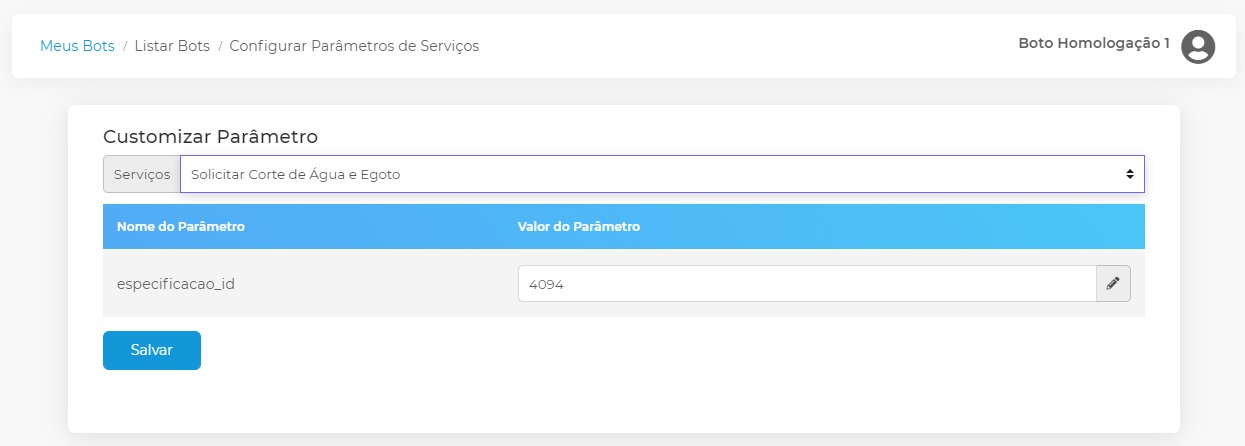Viewport: 1245px width, 446px height.
Task: Open the user account avatar icon
Action: tap(1197, 46)
